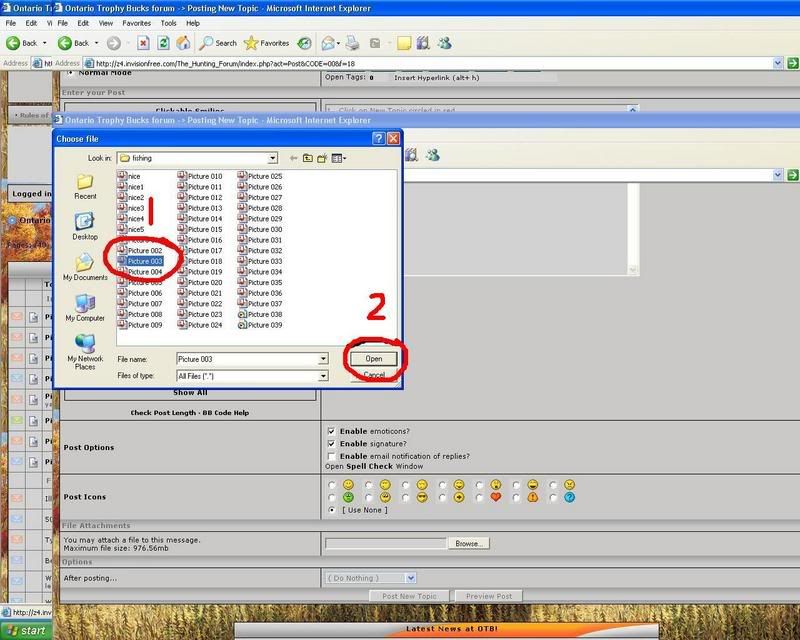The width and height of the screenshot is (800, 640).
Task: Click the Open button in the file dialog
Action: [x=374, y=359]
